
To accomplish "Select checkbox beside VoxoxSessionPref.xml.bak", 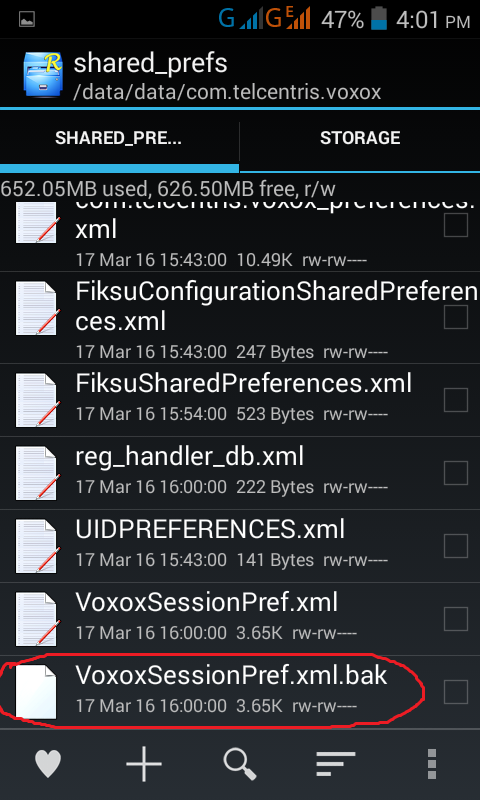I will pos(456,691).
